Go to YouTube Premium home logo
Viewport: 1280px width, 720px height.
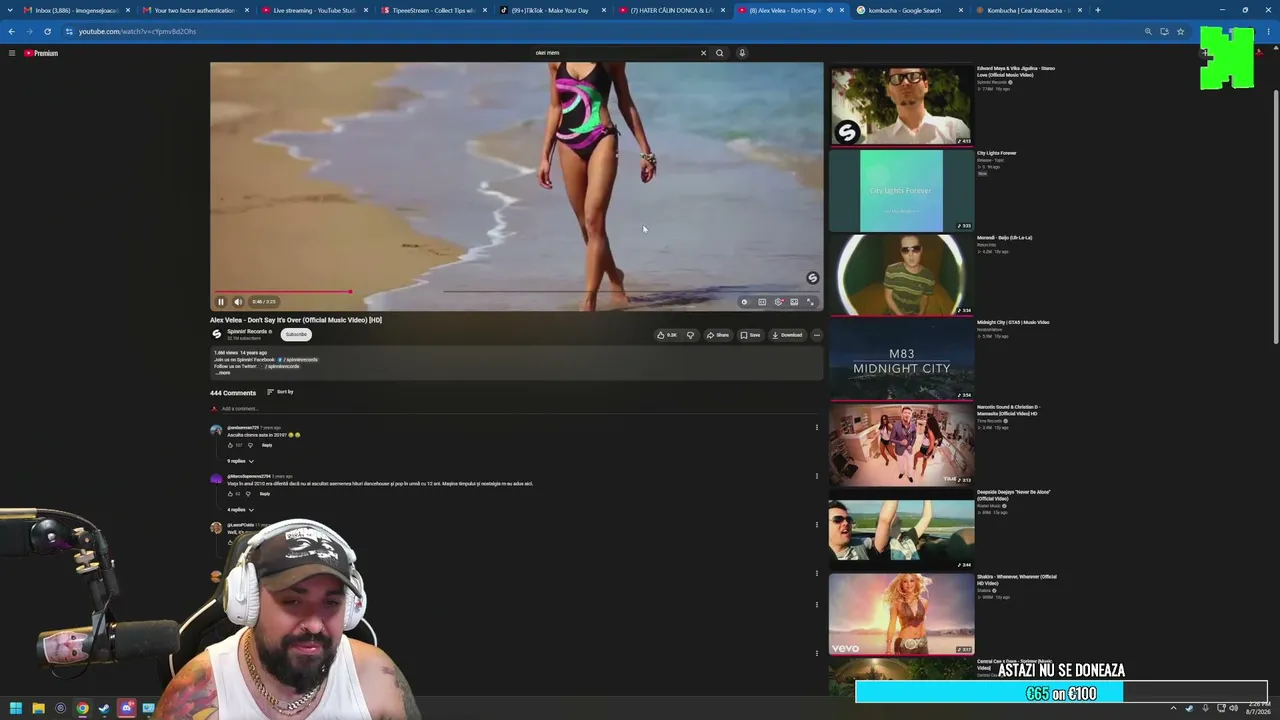[x=41, y=53]
